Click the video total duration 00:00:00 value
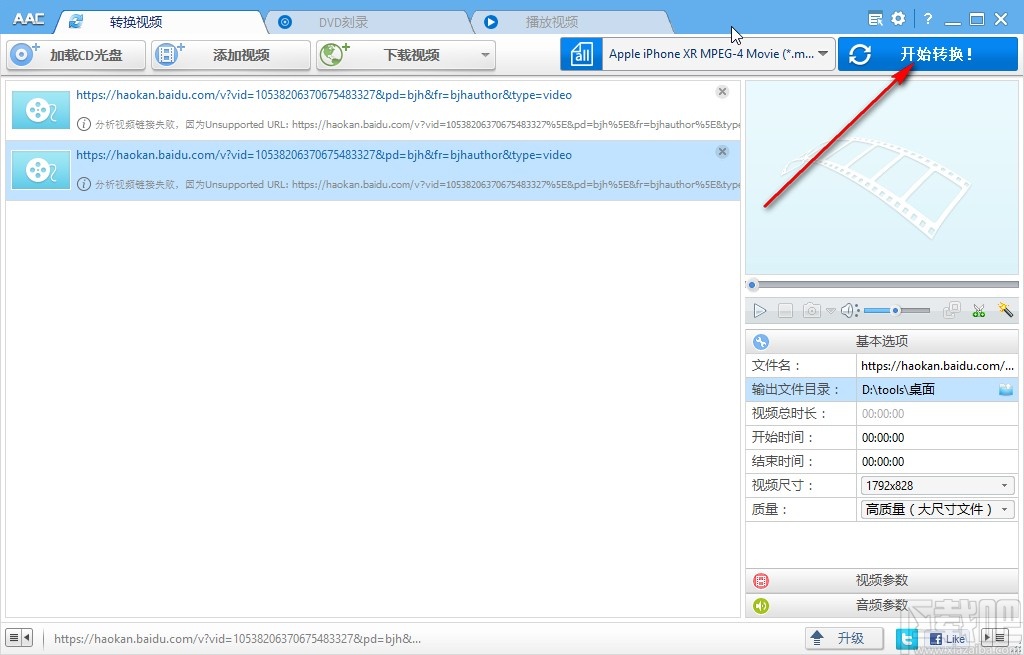This screenshot has height=655, width=1024. point(883,414)
